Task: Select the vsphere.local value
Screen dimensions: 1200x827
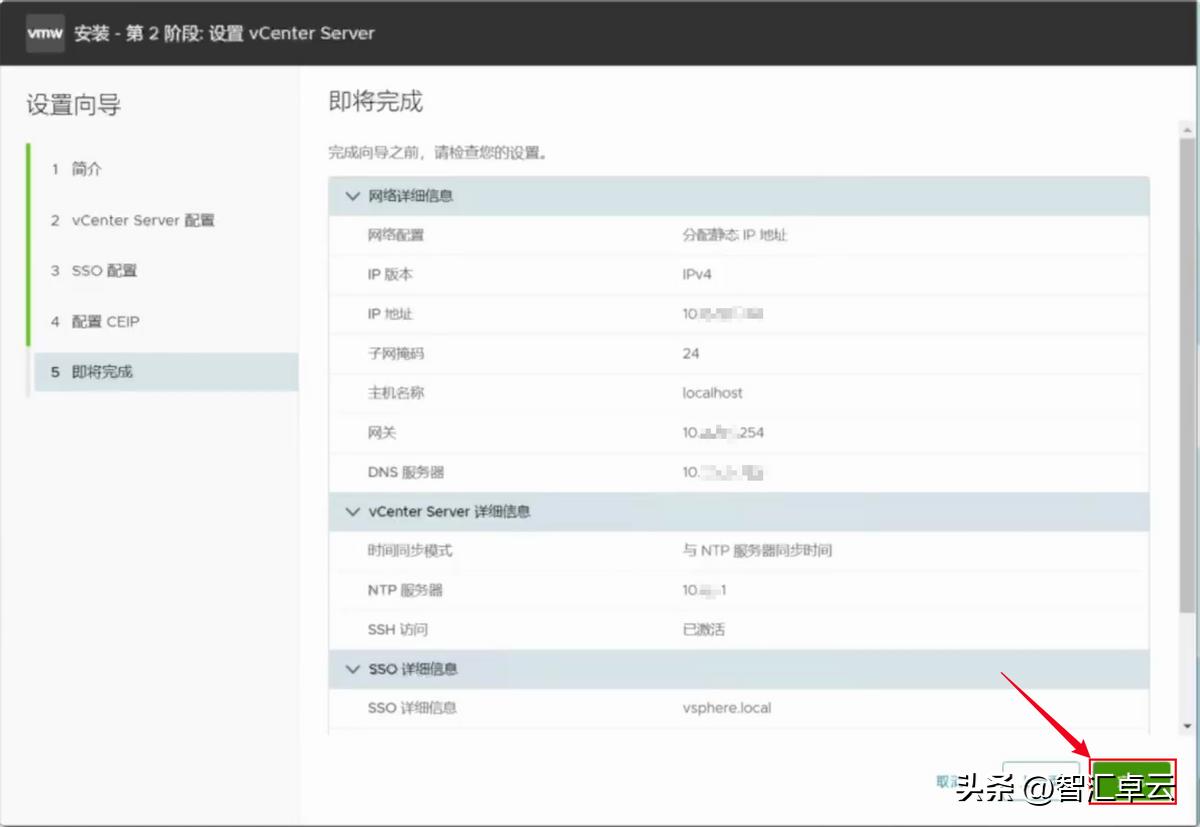Action: click(727, 708)
